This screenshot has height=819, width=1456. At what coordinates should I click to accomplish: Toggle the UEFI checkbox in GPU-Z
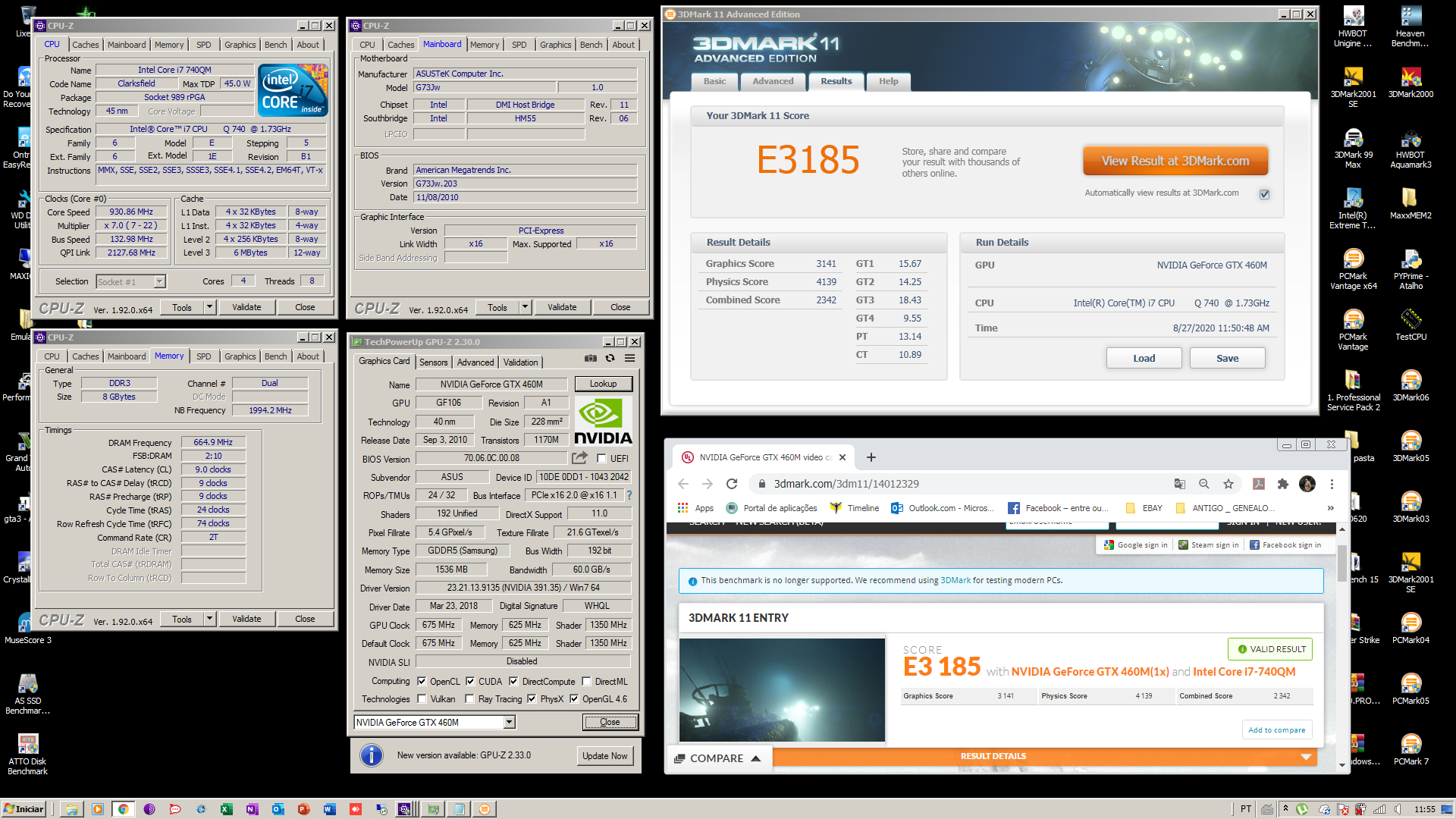coord(601,458)
